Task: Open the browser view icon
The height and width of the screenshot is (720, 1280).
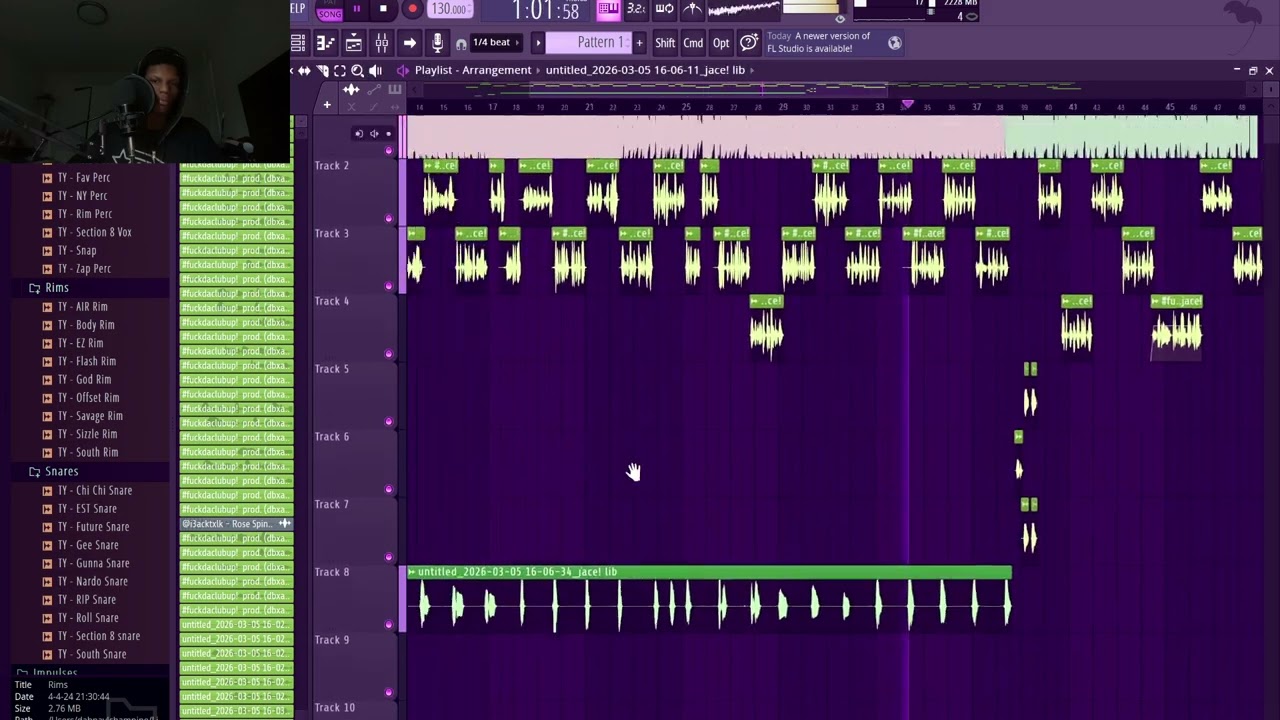Action: [x=298, y=43]
